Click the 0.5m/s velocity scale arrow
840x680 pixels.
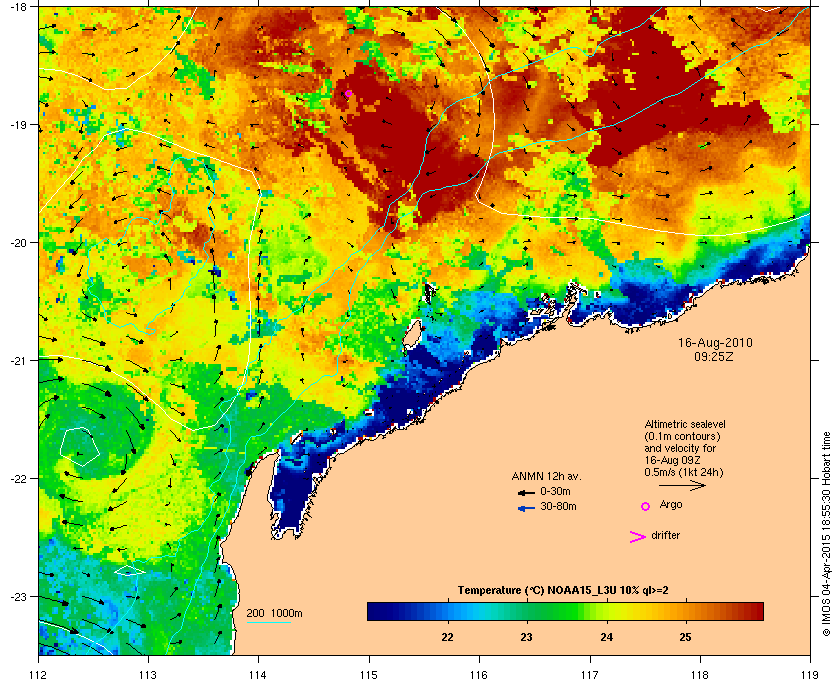[682, 486]
